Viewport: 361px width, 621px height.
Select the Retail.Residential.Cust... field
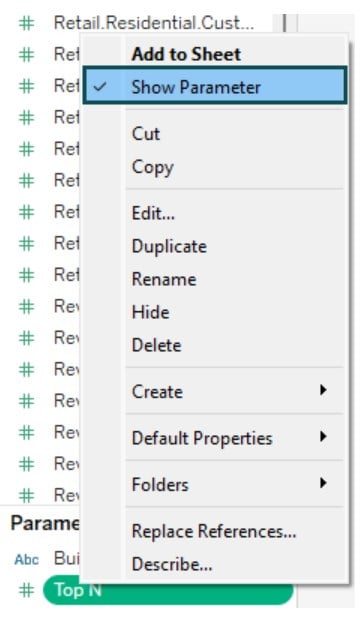coord(154,23)
